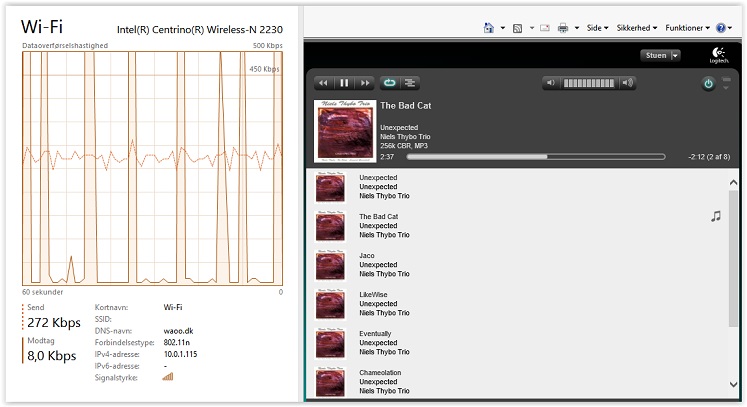Screen dimensions: 747x407
Task: Click The Bad Cat album cover
Action: click(x=345, y=131)
